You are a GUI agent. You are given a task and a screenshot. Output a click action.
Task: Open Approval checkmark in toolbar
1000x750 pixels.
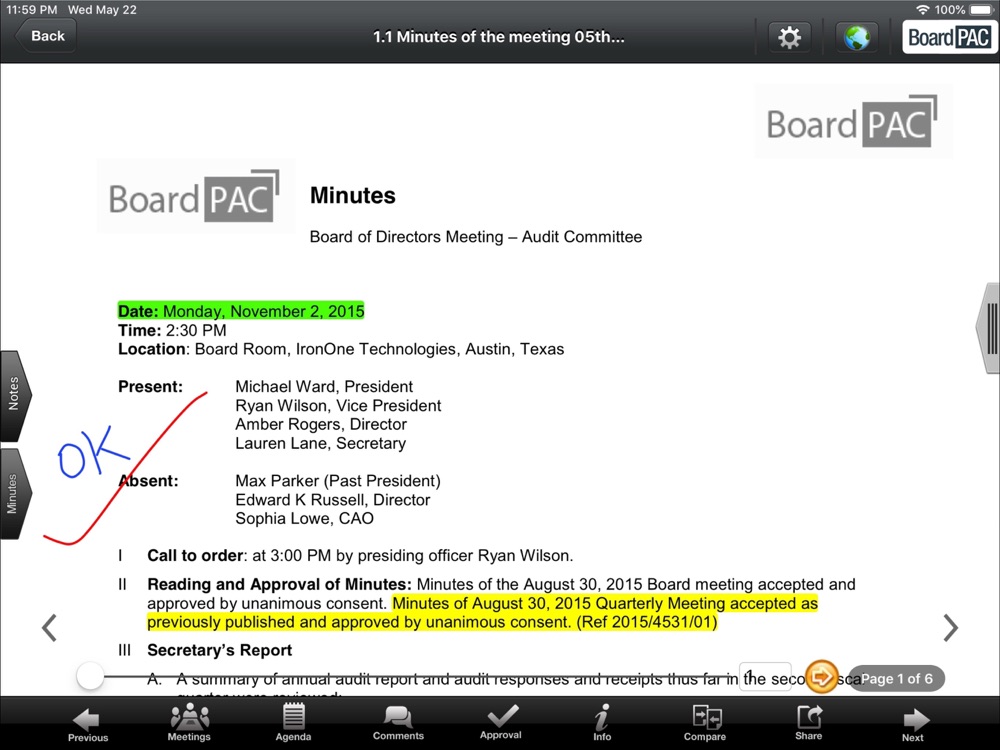click(x=501, y=723)
